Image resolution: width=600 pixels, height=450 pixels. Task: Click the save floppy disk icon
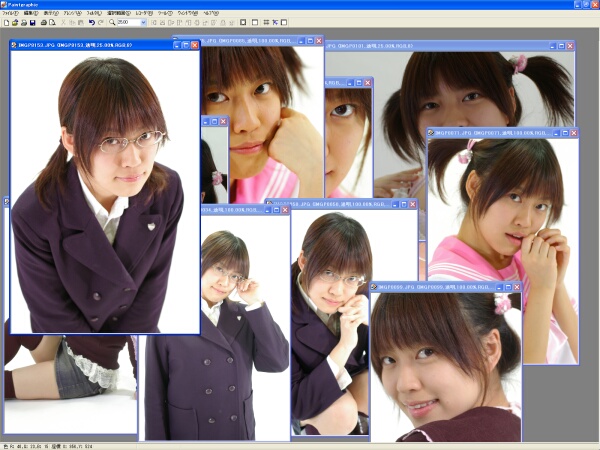[33, 23]
